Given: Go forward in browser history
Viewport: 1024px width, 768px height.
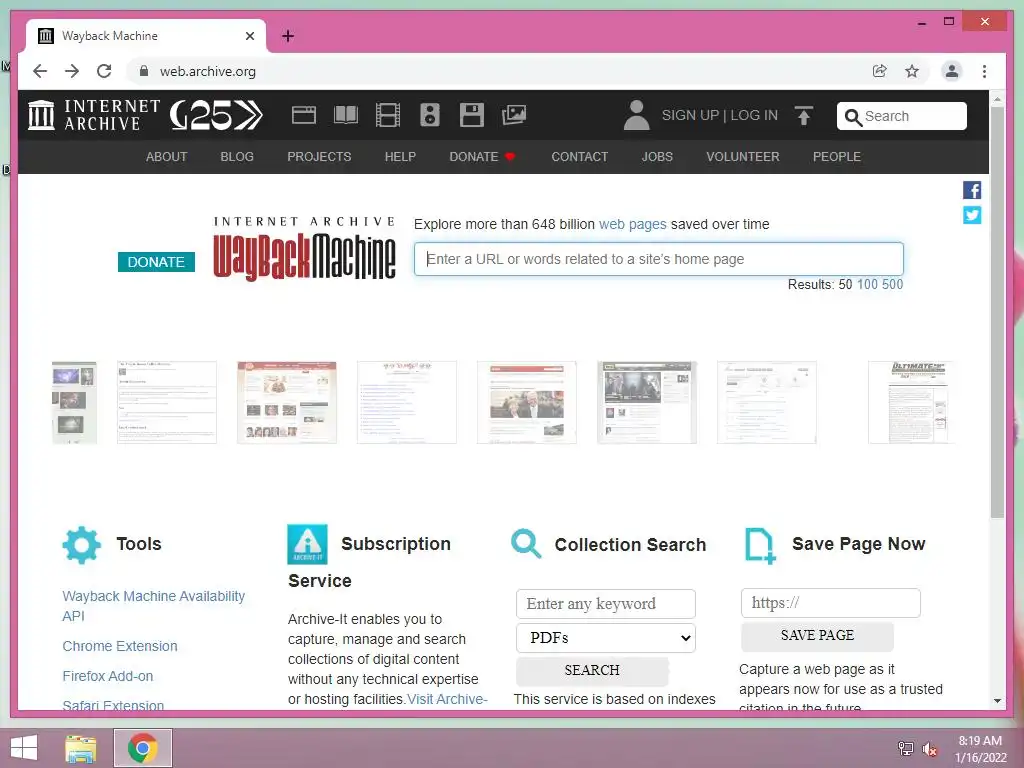Looking at the screenshot, I should (x=72, y=71).
